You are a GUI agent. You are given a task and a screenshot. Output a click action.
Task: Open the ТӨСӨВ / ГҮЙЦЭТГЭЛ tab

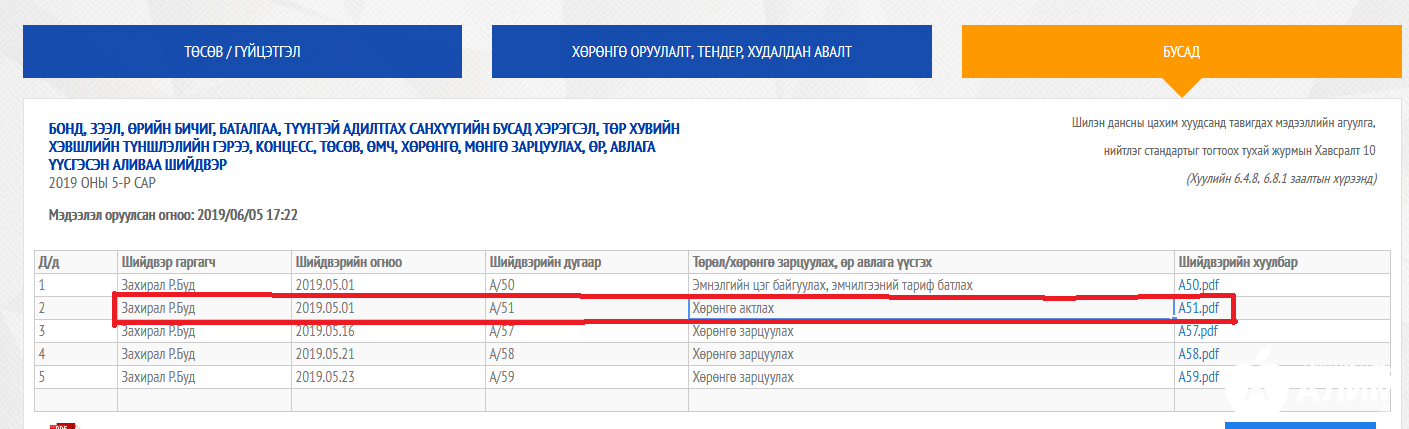point(242,51)
